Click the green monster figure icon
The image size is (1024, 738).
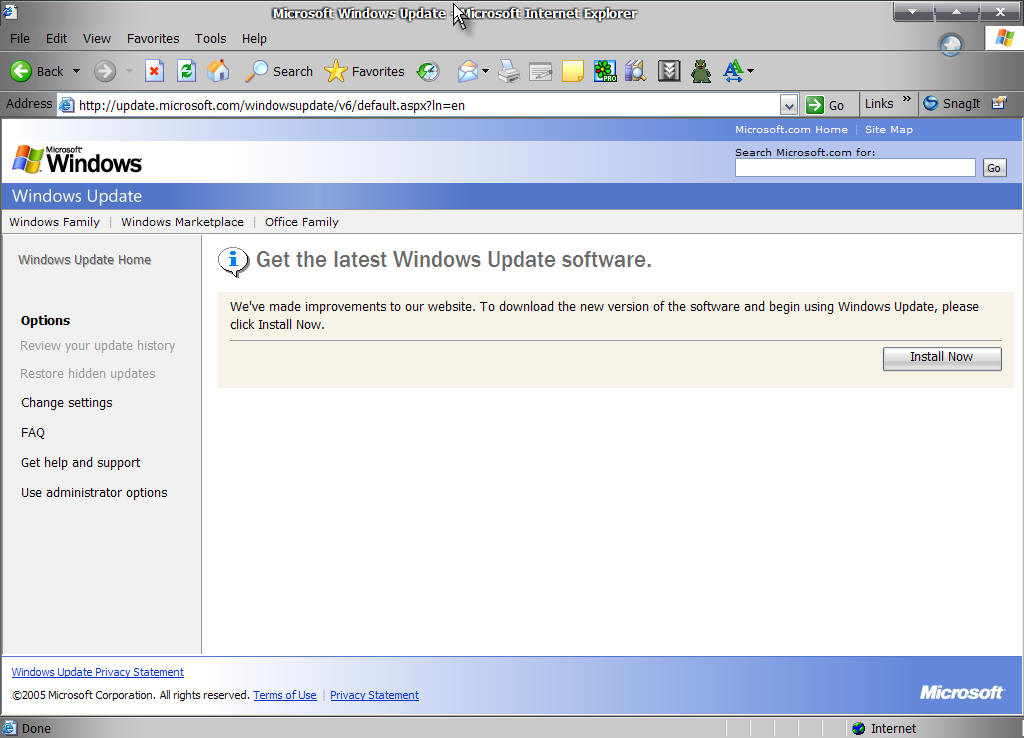(701, 71)
